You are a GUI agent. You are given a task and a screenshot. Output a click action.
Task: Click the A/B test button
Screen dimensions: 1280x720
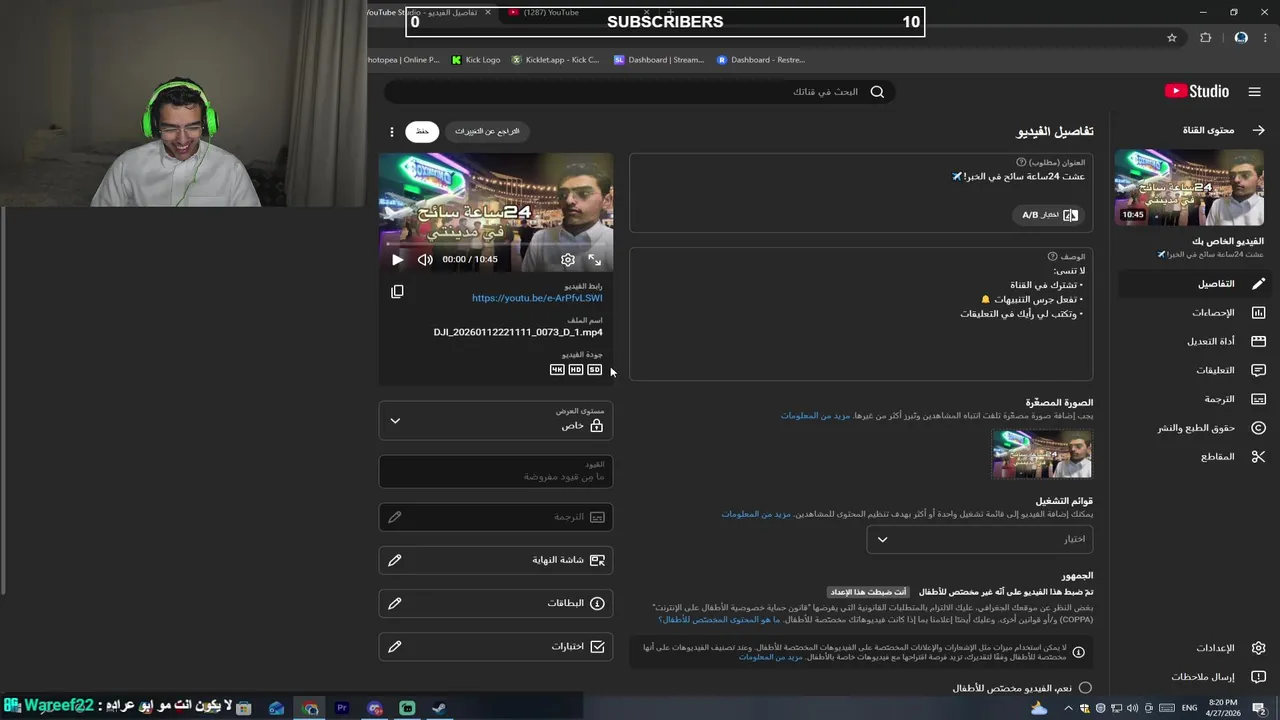1049,215
